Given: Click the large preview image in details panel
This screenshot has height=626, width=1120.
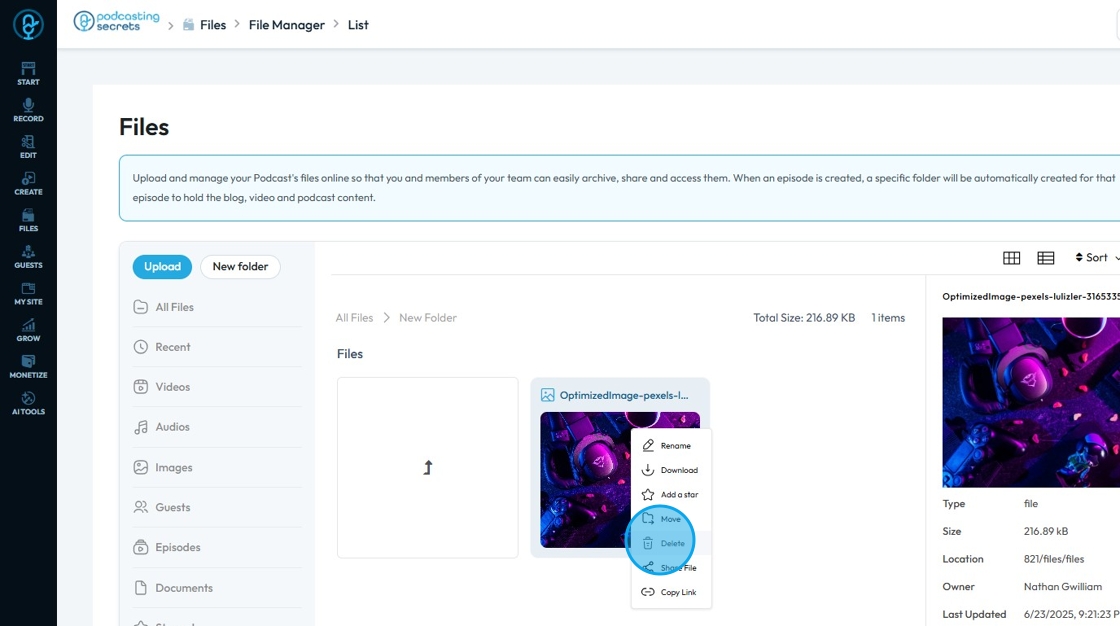Looking at the screenshot, I should 1031,402.
